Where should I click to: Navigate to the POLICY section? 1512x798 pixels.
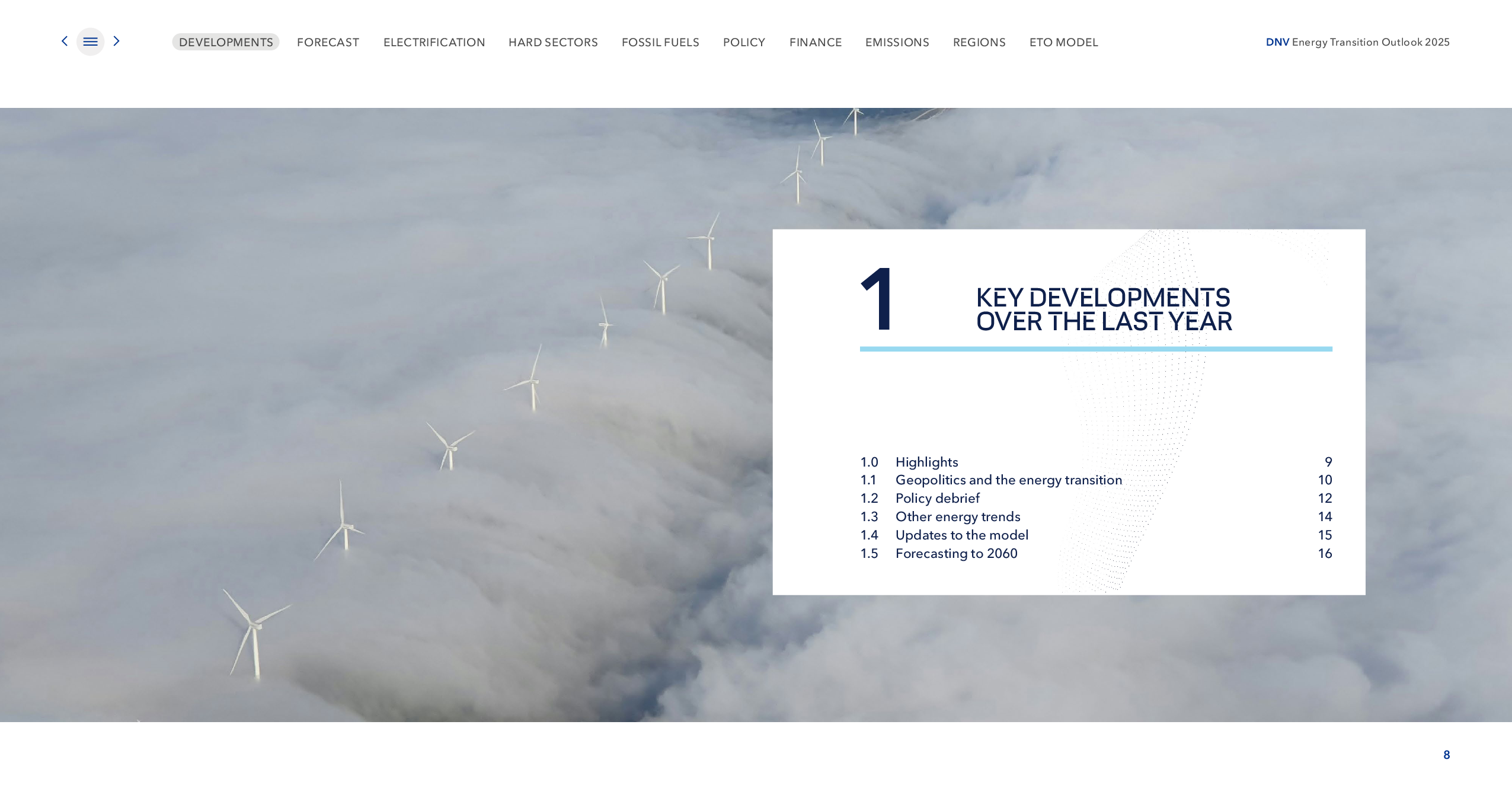744,42
